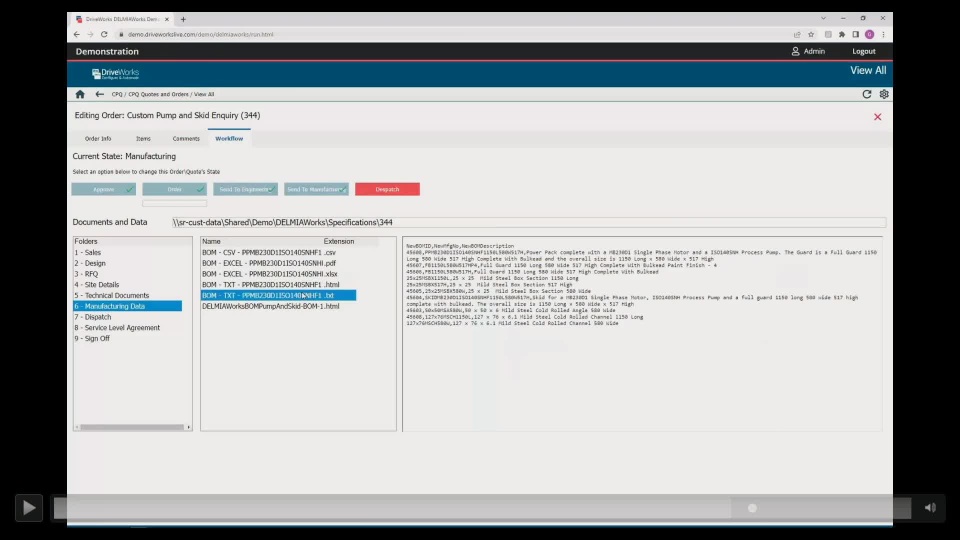Screen dimensions: 960x540
Task: Click the red Despatch button
Action: tap(388, 189)
